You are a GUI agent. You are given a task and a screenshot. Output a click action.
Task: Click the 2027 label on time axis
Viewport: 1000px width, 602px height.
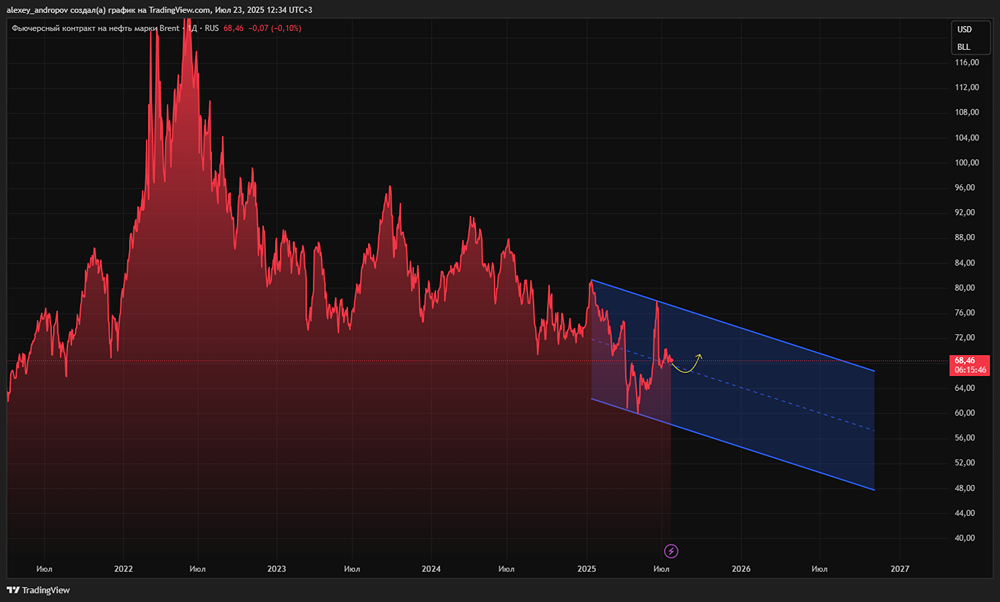coord(900,569)
